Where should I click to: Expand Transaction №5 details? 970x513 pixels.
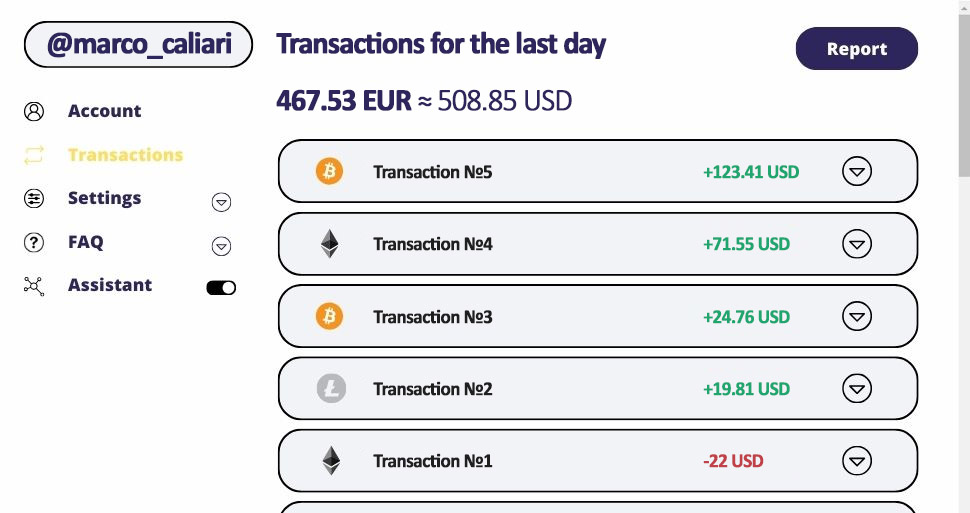click(x=856, y=172)
